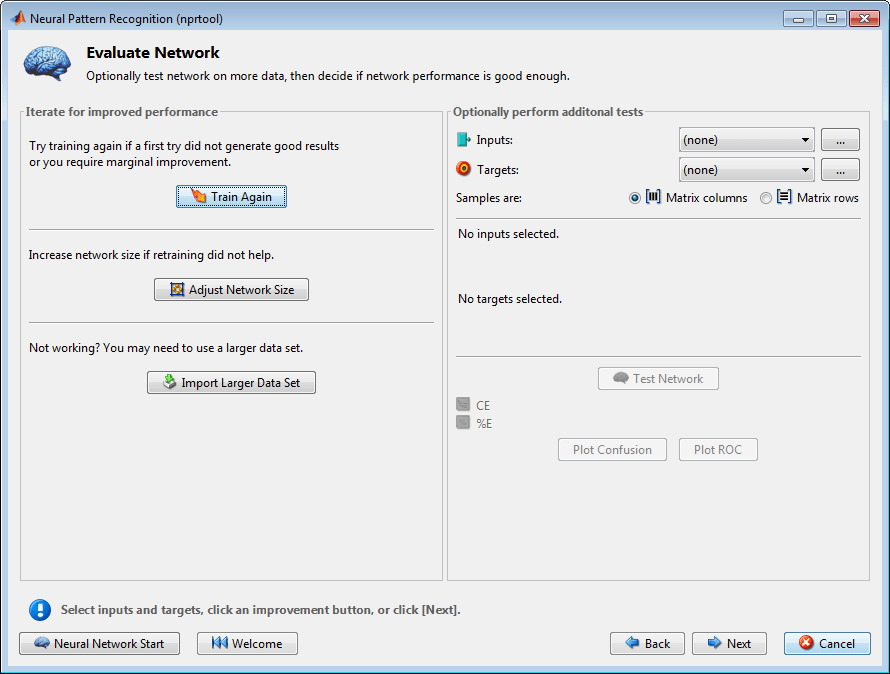Viewport: 890px width, 674px height.
Task: Click the 'Evaluate Network' heading
Action: click(x=153, y=53)
